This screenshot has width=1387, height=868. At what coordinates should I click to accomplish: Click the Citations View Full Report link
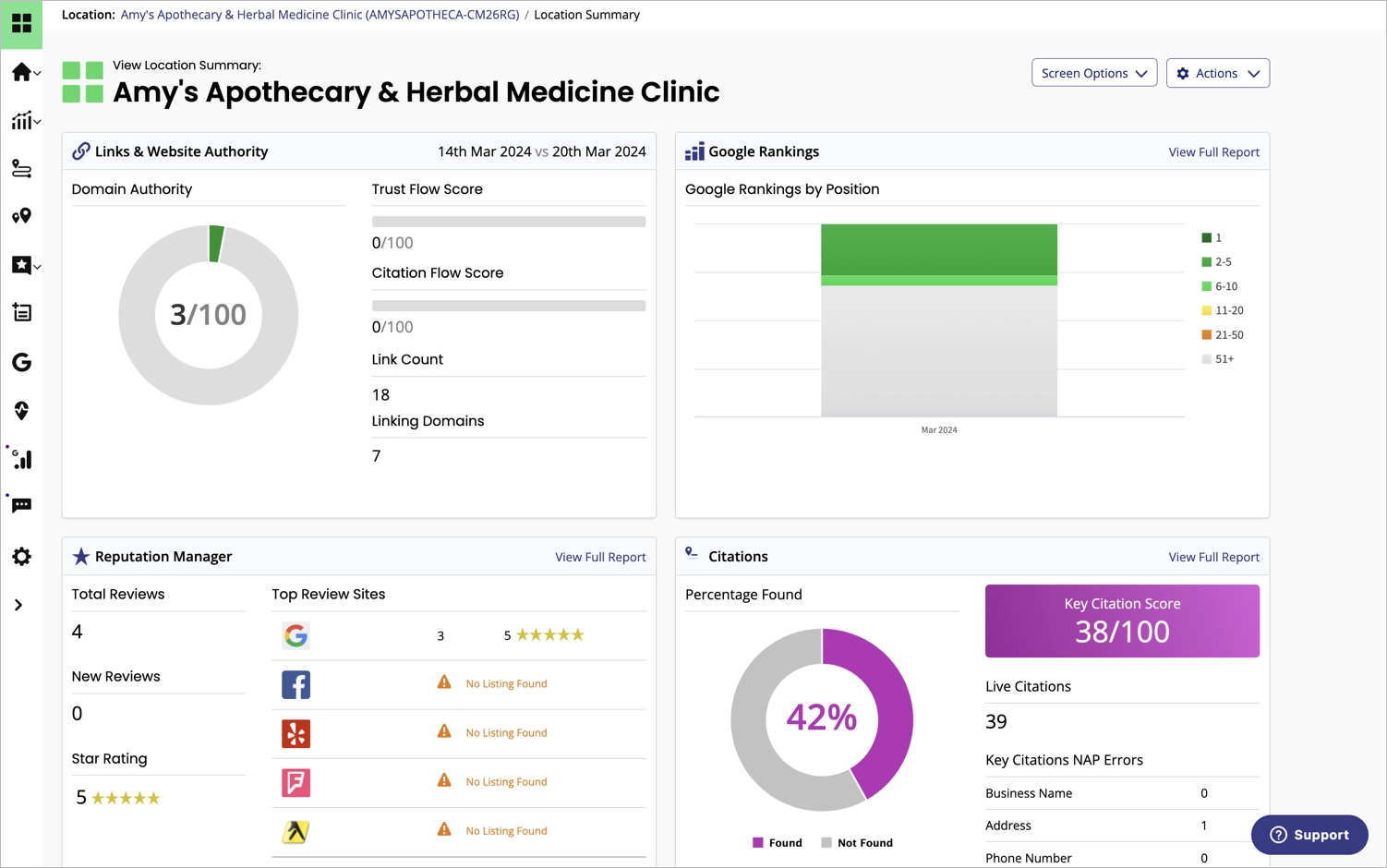tap(1213, 557)
